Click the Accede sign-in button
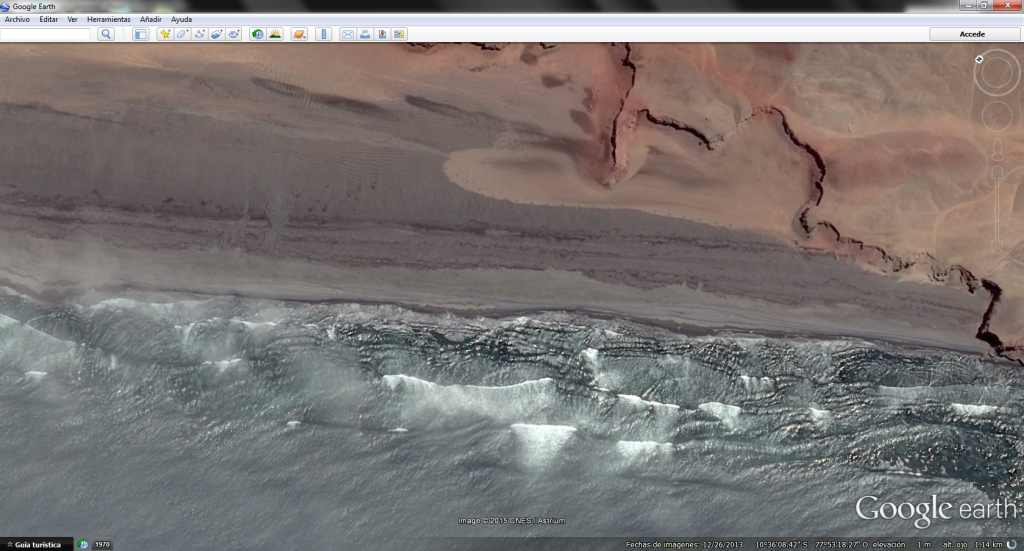Viewport: 1024px width, 551px height. click(972, 34)
